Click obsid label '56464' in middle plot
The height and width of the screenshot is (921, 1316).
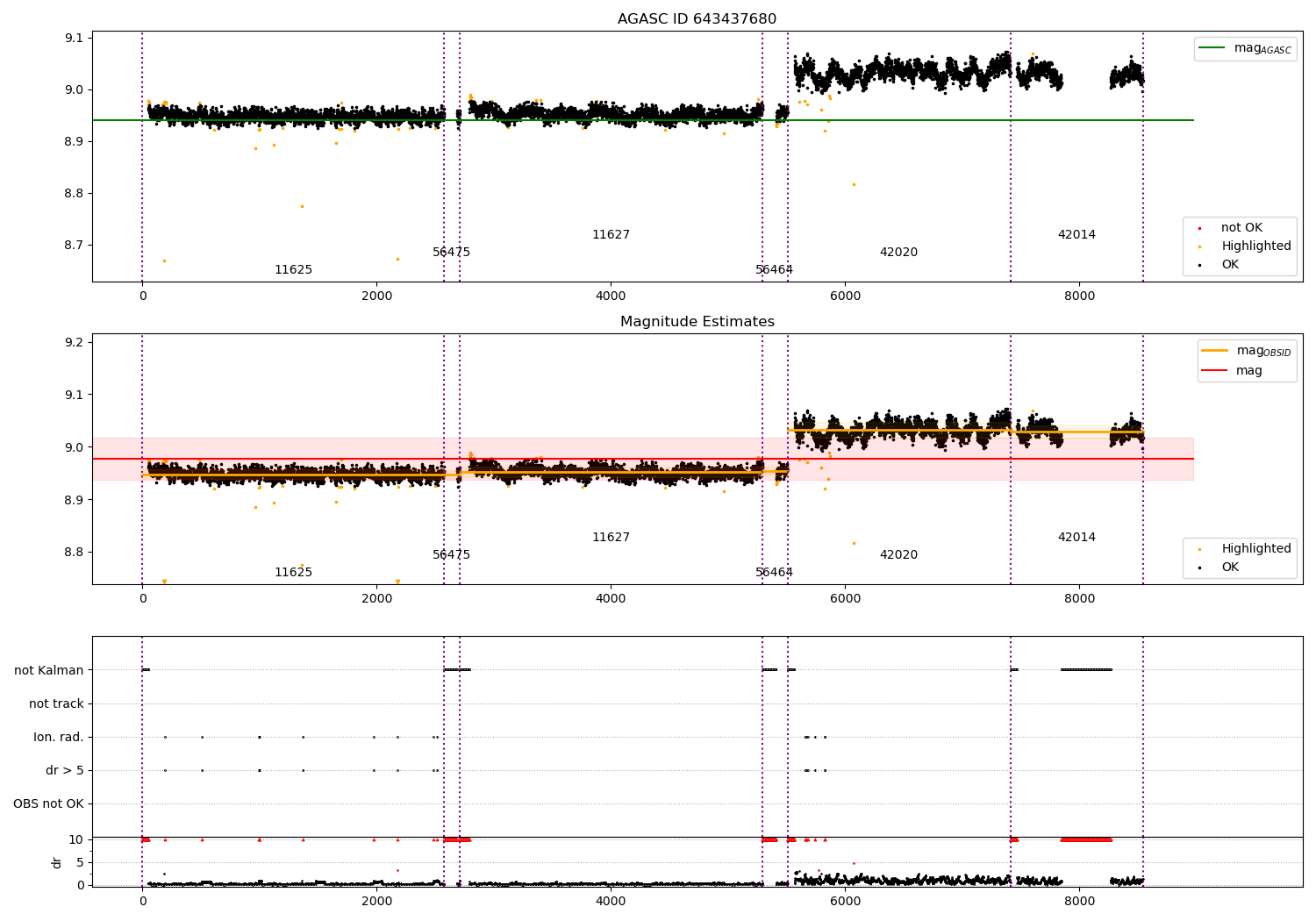tap(774, 573)
